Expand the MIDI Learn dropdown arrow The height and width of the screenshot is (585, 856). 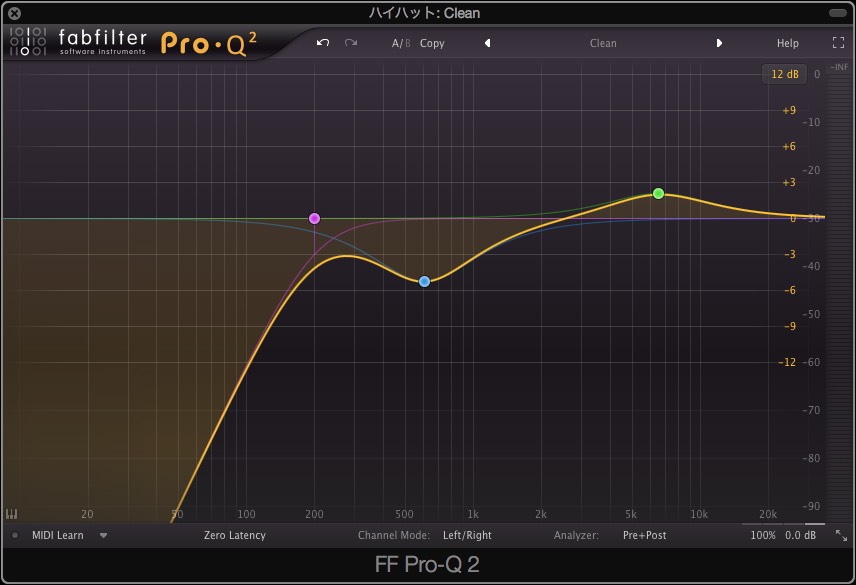[x=103, y=536]
